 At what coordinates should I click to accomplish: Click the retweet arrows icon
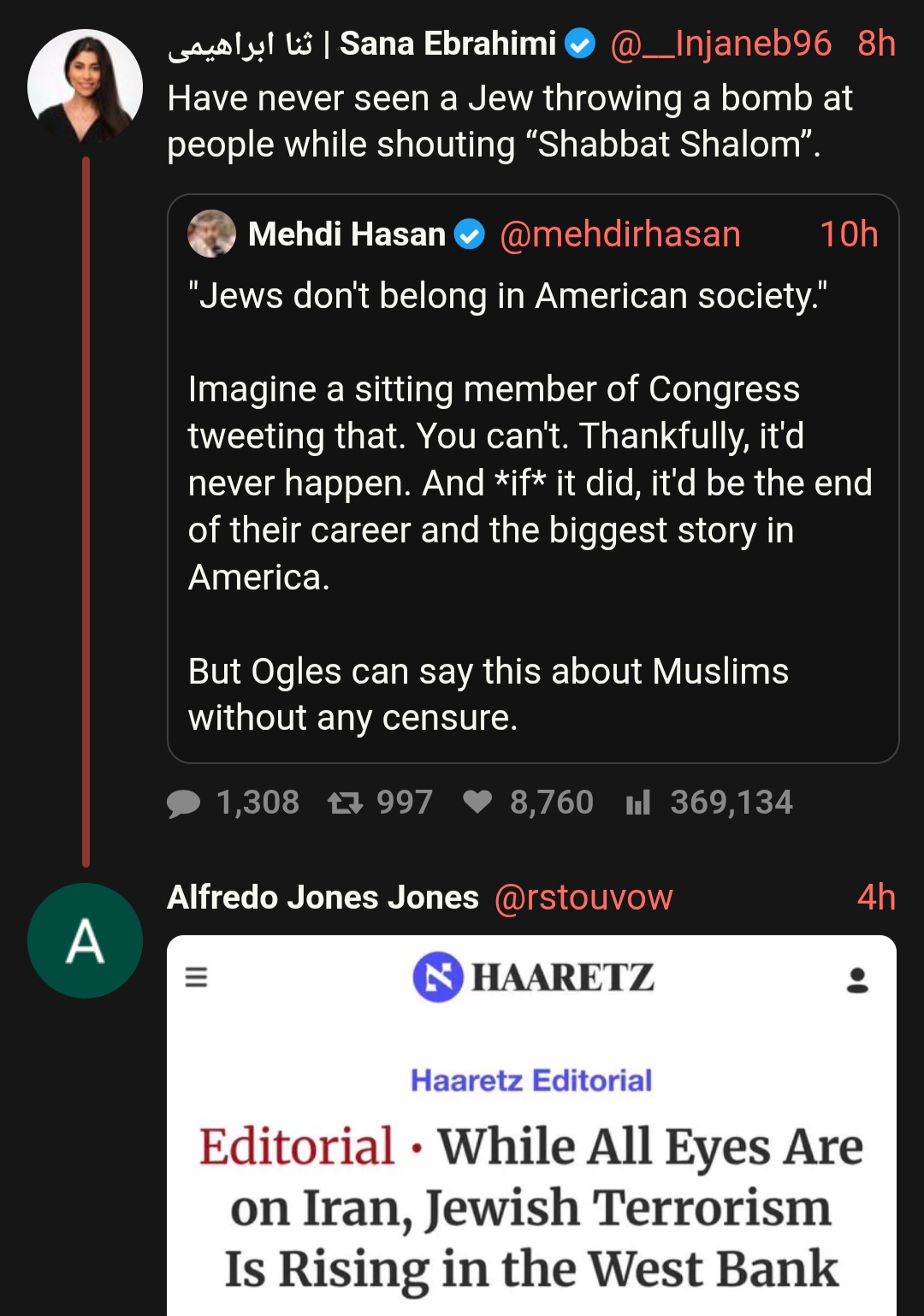coord(345,803)
